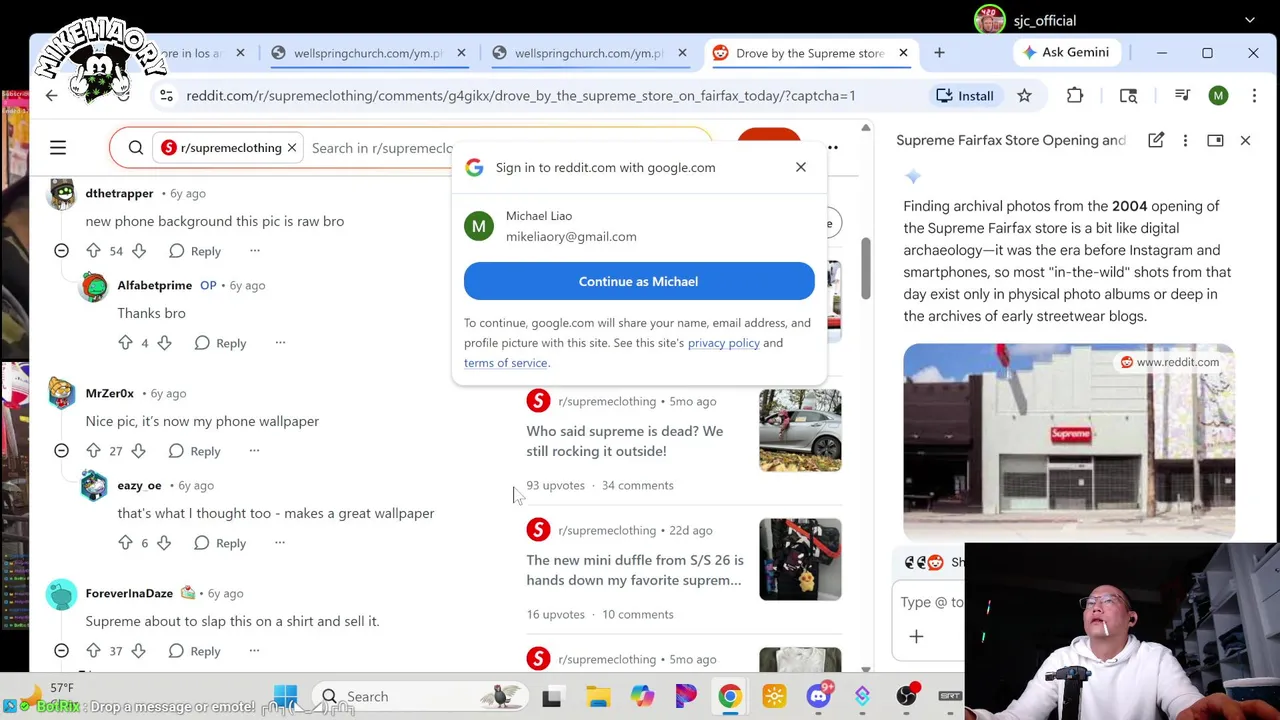Image resolution: width=1280 pixels, height=720 pixels.
Task: Open Discord from taskbar
Action: pyautogui.click(x=819, y=696)
